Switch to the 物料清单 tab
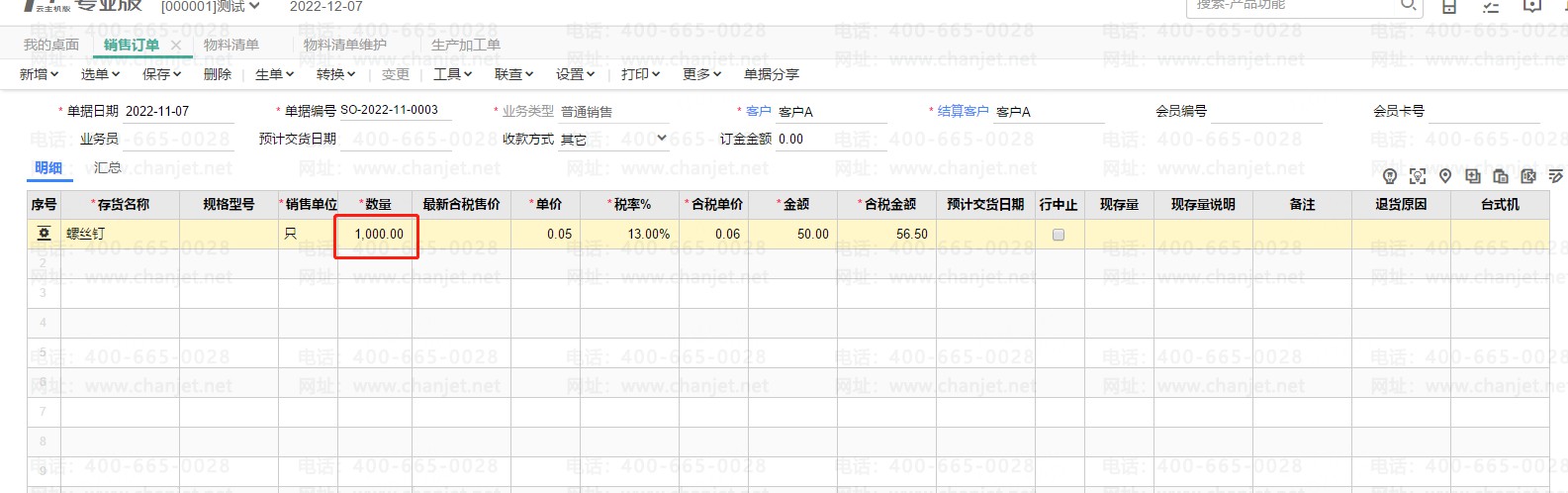The width and height of the screenshot is (1568, 493). 231,45
